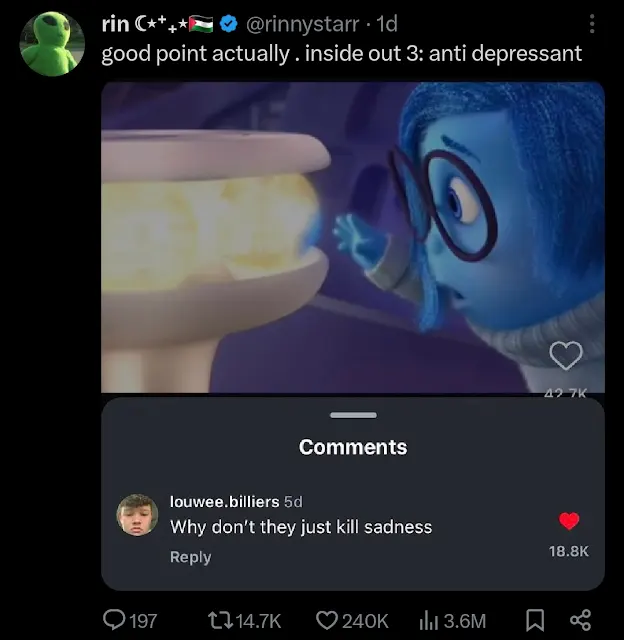Click the Comments sheet drag handle

click(x=353, y=415)
